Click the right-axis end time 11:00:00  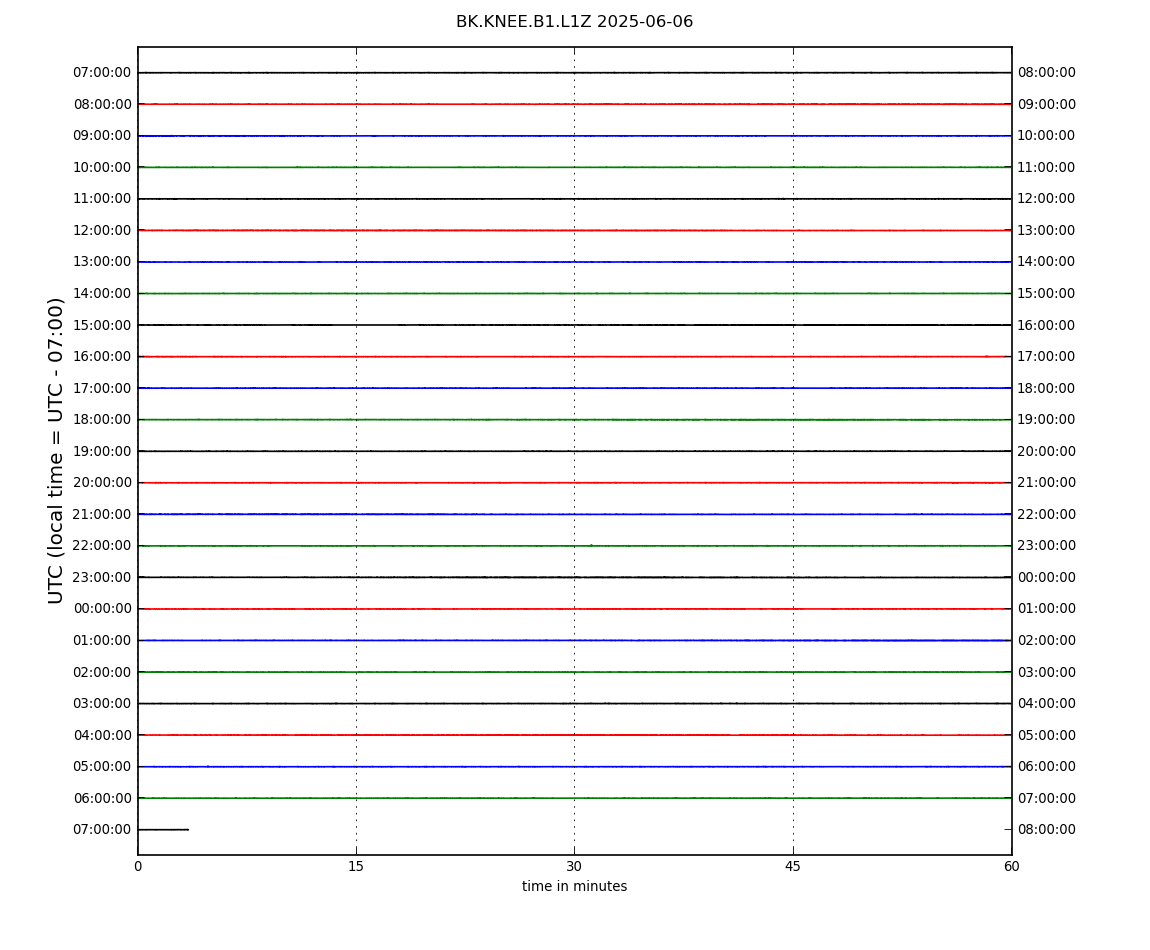coord(1047,167)
